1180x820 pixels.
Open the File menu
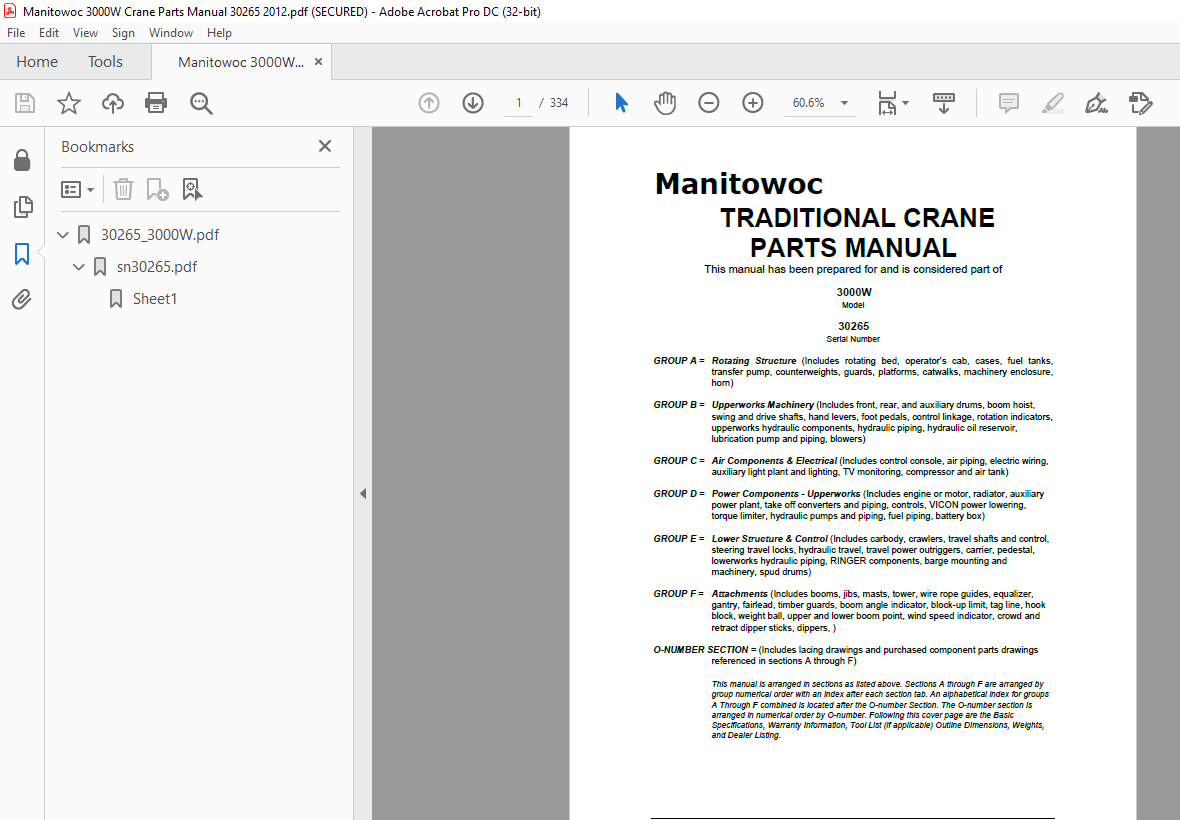click(x=16, y=33)
